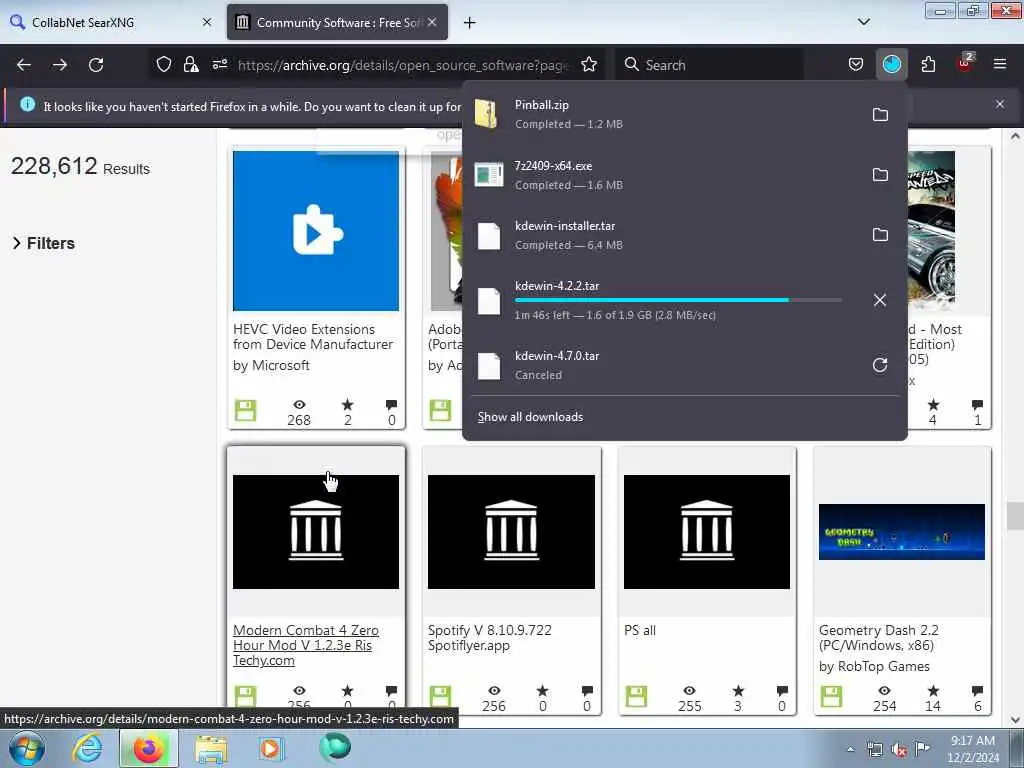Open the Extensions puzzle icon
This screenshot has height=768, width=1024.
tap(928, 64)
